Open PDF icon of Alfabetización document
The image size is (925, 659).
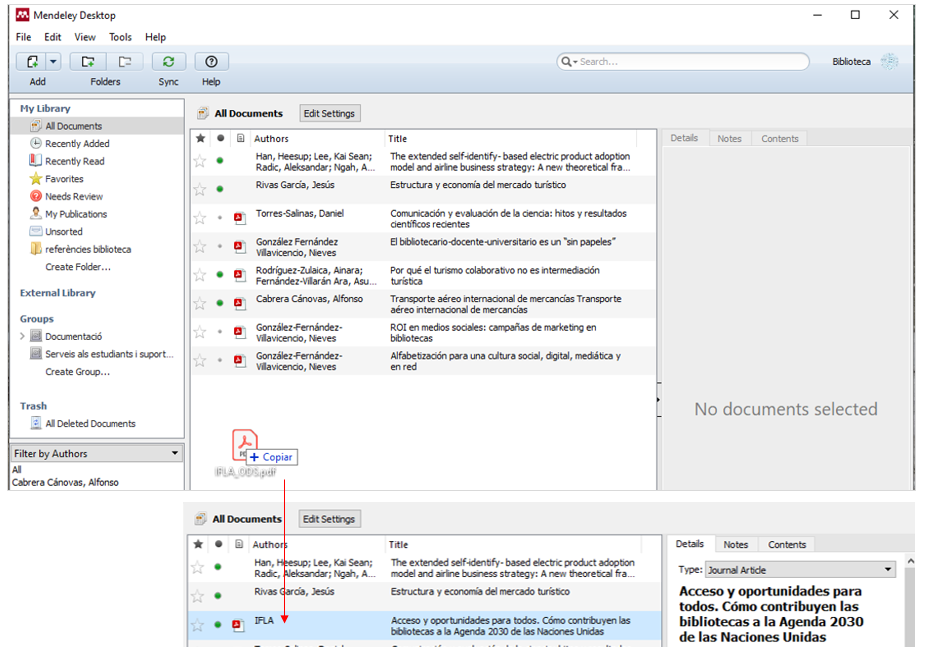[240, 360]
